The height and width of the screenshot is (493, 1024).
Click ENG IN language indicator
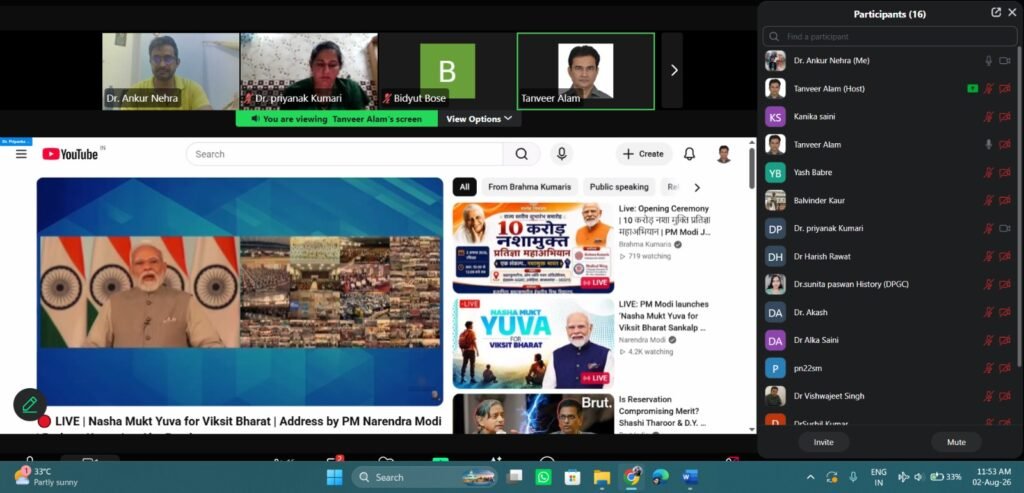pyautogui.click(x=878, y=477)
